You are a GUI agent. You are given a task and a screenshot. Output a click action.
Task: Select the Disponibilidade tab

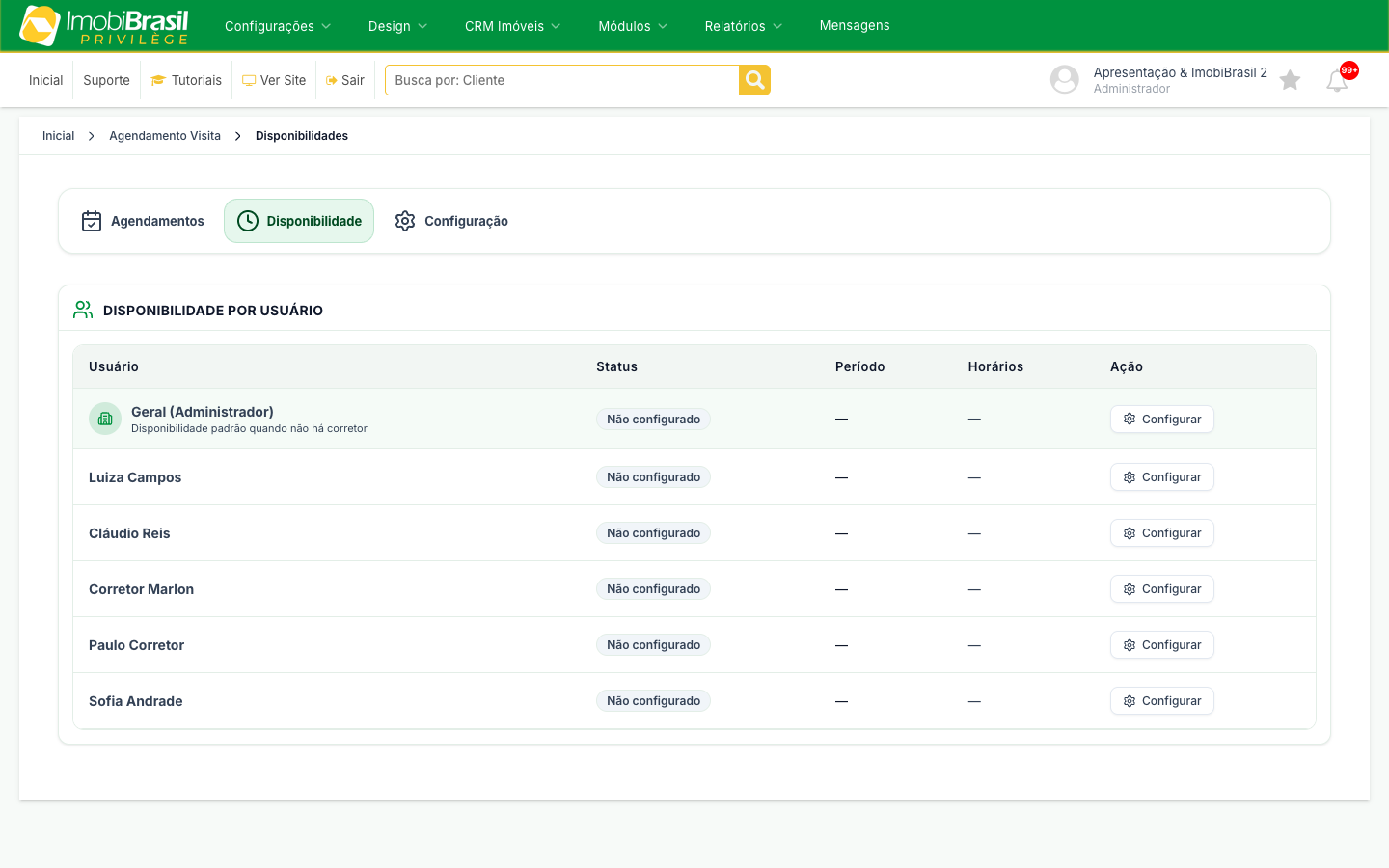299,221
